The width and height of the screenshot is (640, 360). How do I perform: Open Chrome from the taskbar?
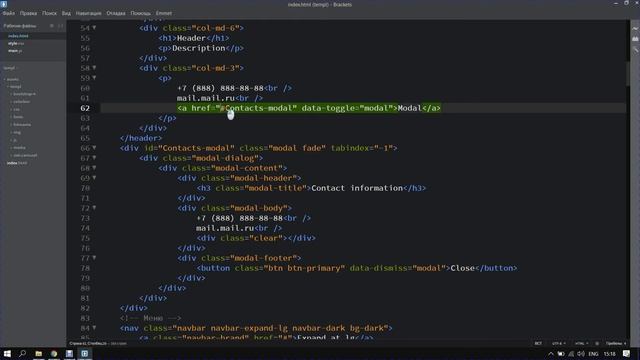point(54,353)
